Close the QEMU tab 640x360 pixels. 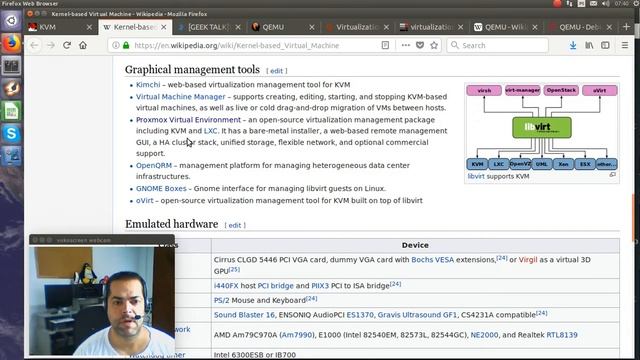tap(312, 27)
